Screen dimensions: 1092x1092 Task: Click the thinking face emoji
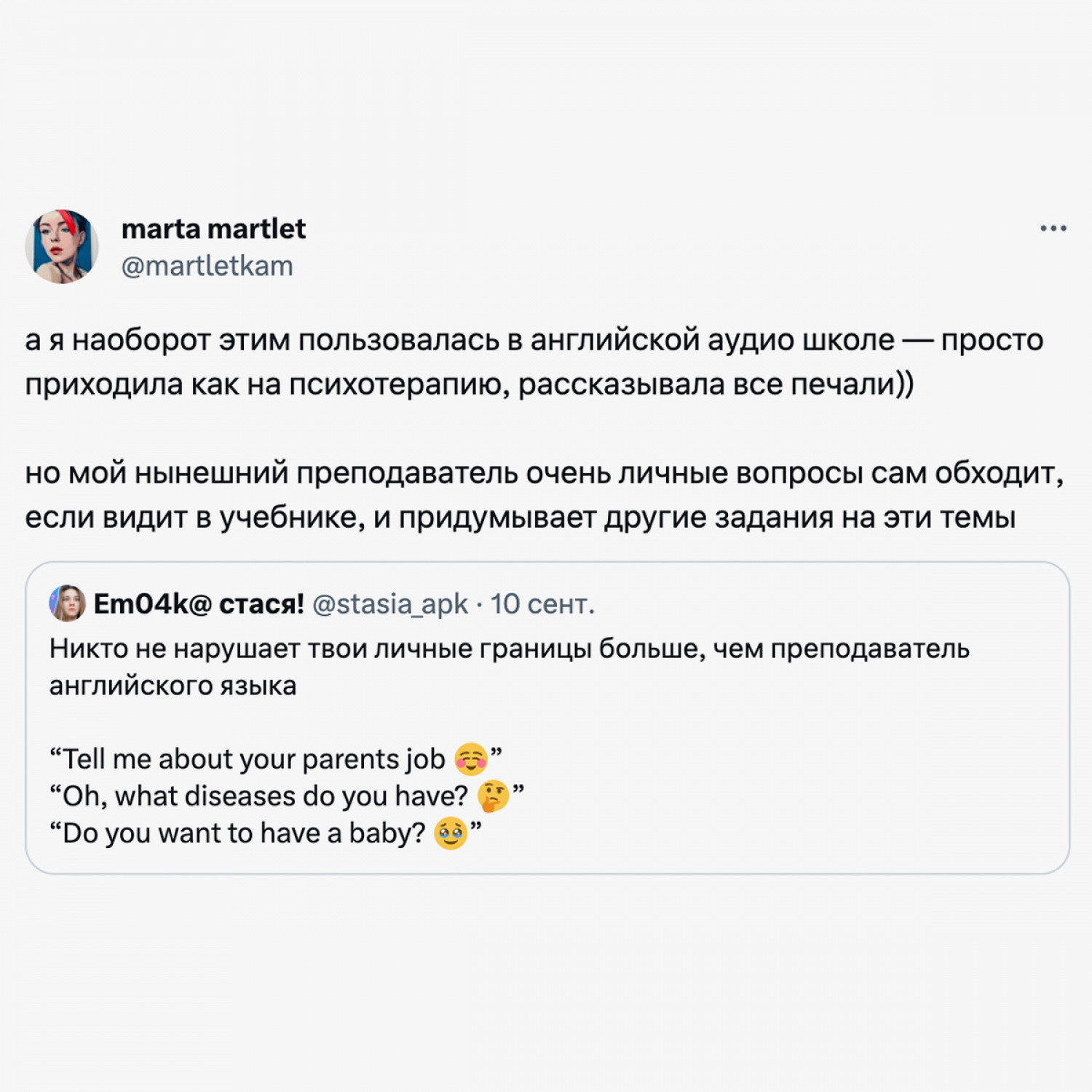pyautogui.click(x=494, y=796)
